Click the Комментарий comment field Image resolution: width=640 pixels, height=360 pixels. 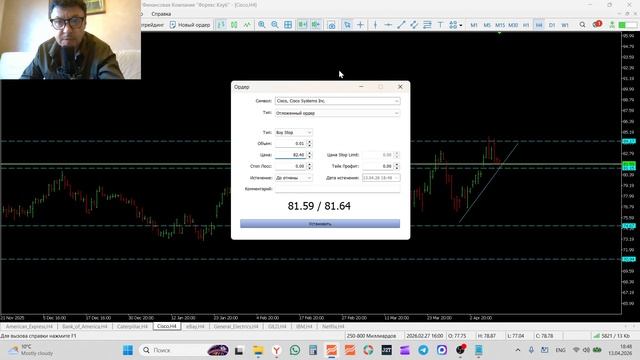(337, 189)
